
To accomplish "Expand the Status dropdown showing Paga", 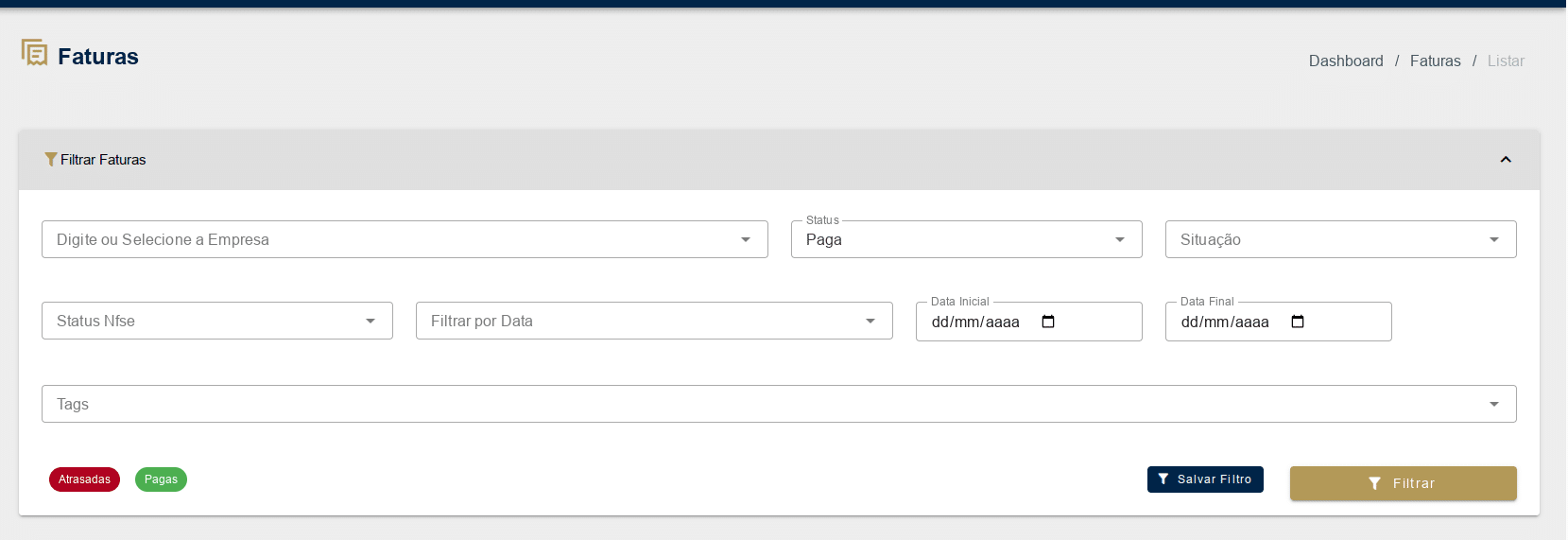I will 1120,240.
